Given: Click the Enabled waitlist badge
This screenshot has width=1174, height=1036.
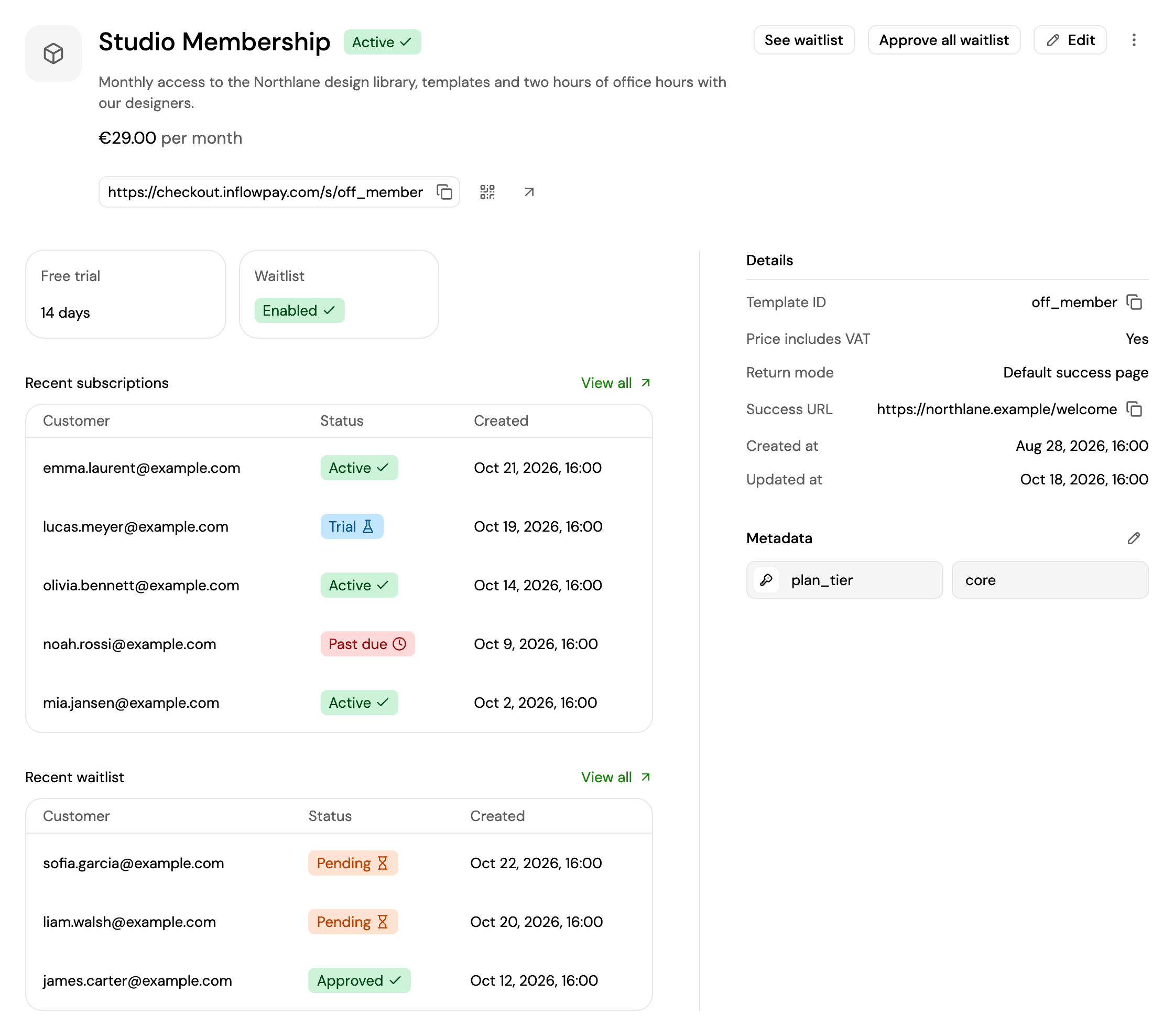Looking at the screenshot, I should click(x=299, y=311).
